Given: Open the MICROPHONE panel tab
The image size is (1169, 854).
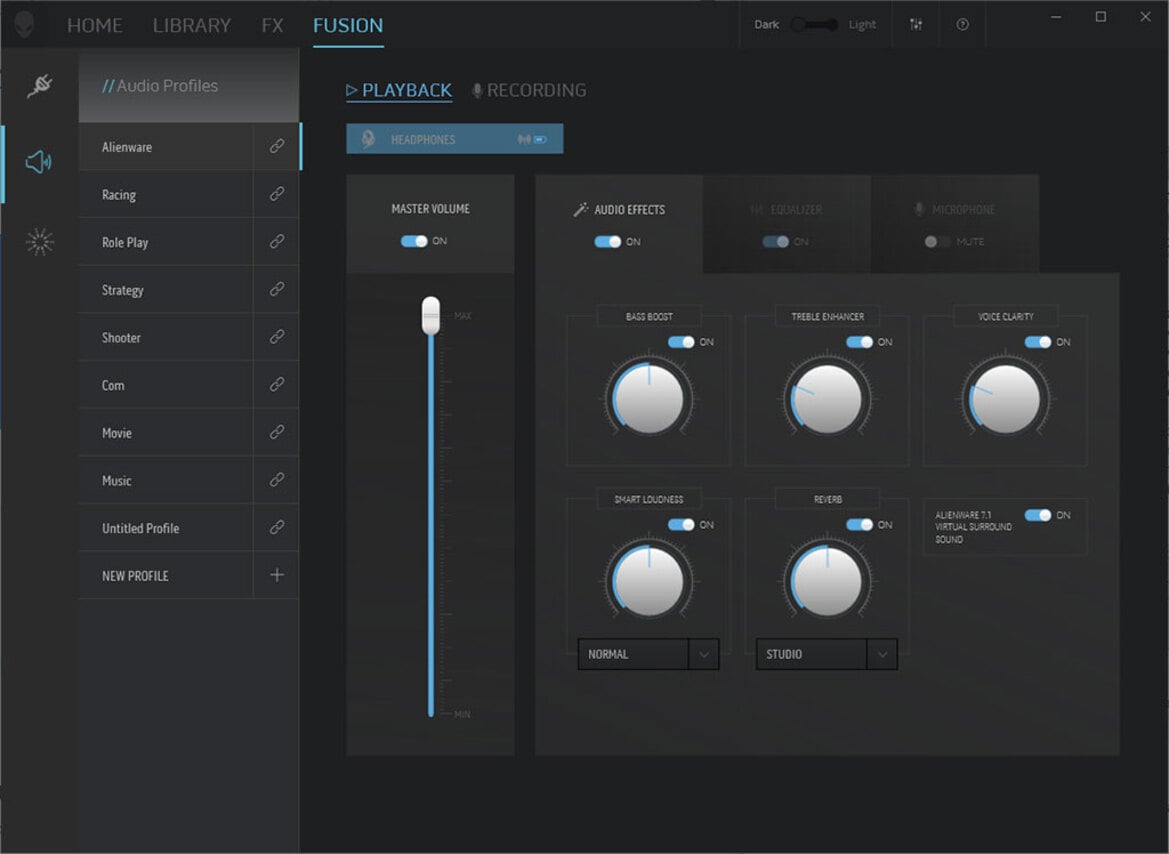Looking at the screenshot, I should 955,223.
